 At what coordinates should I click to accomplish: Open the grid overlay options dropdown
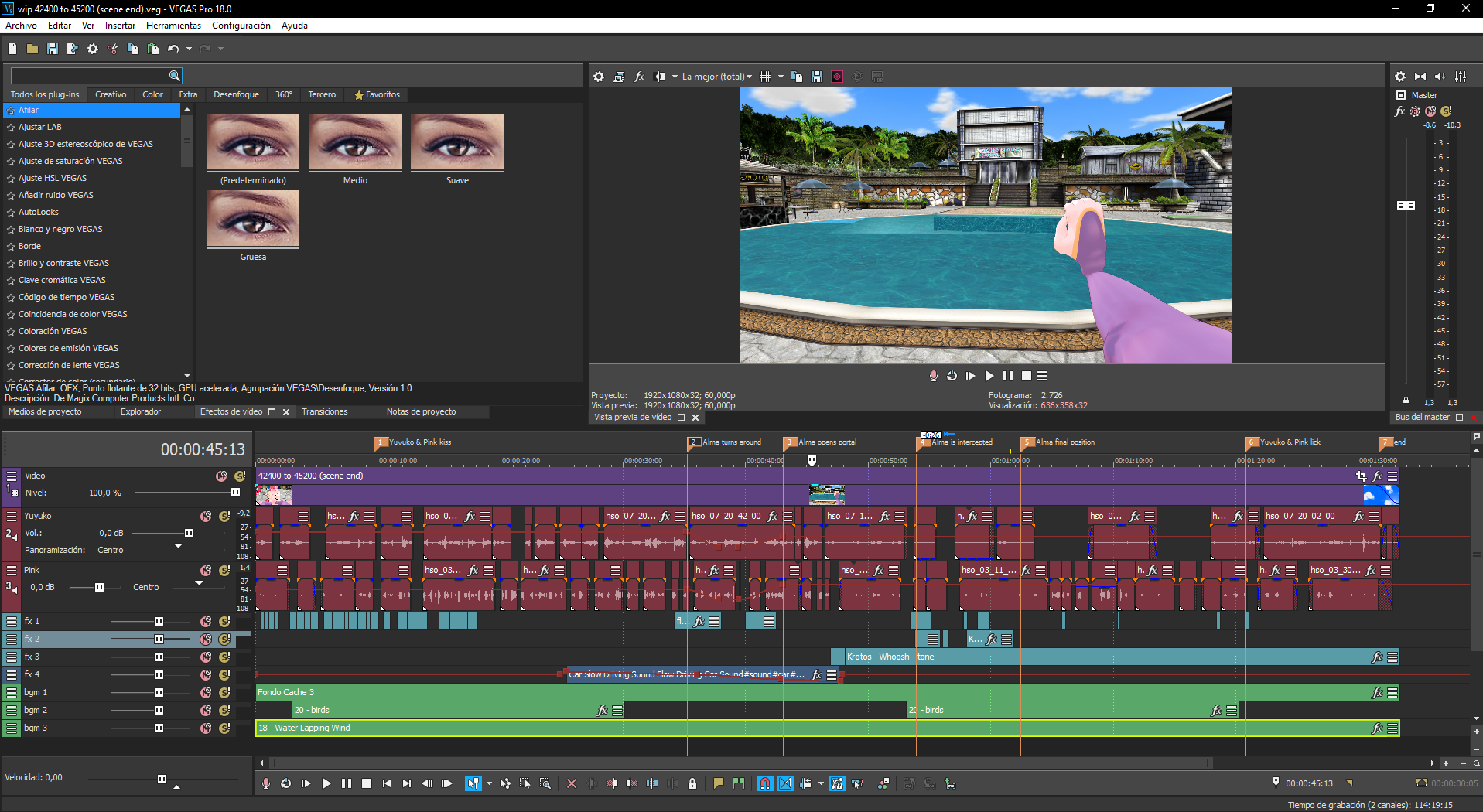pos(781,77)
